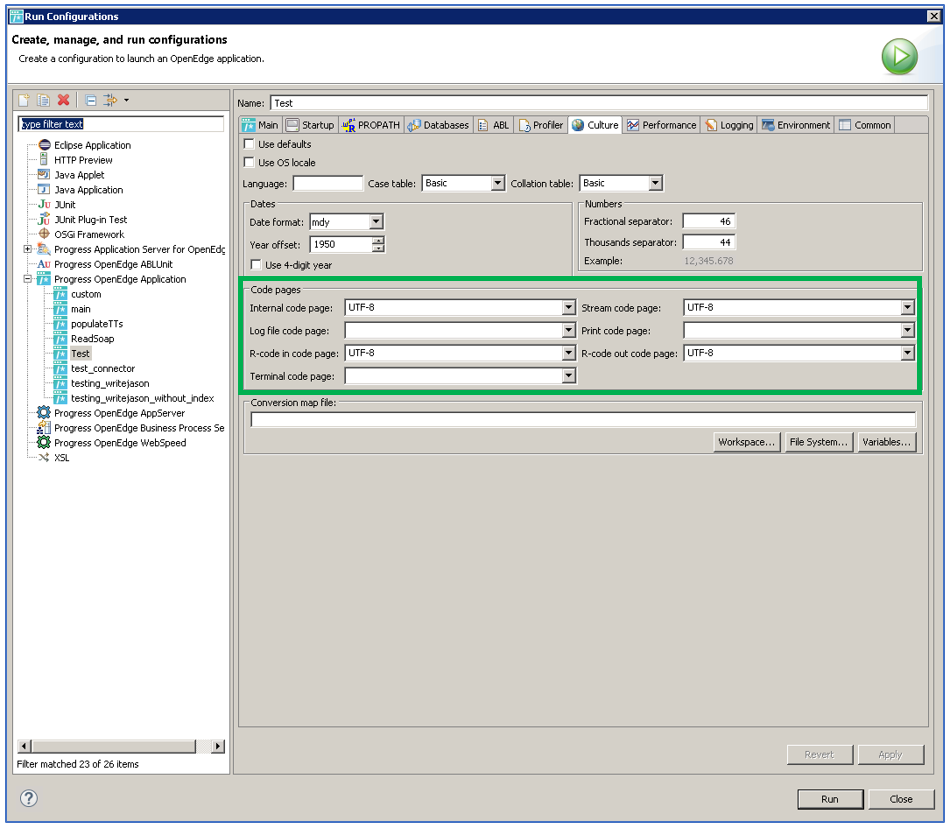Enable the Use defaults checkbox

249,144
